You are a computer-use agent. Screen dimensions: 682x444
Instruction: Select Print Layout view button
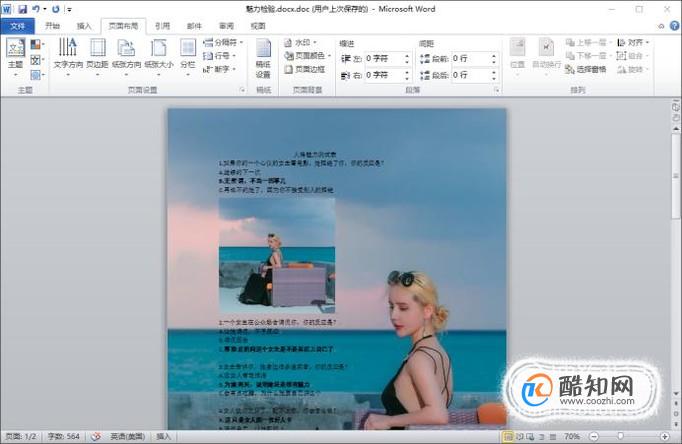point(507,436)
